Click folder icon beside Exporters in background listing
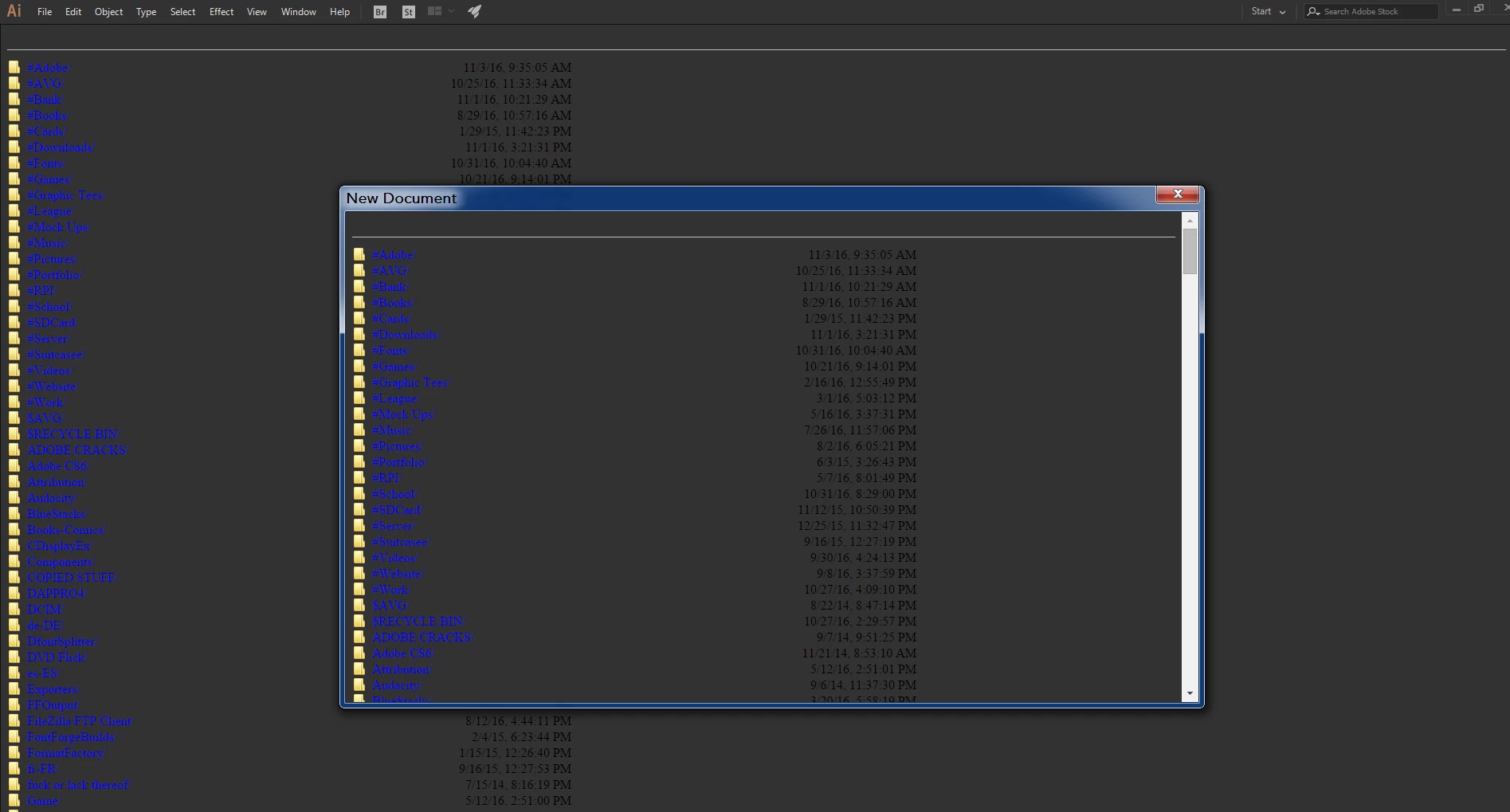Image resolution: width=1510 pixels, height=812 pixels. [x=14, y=688]
